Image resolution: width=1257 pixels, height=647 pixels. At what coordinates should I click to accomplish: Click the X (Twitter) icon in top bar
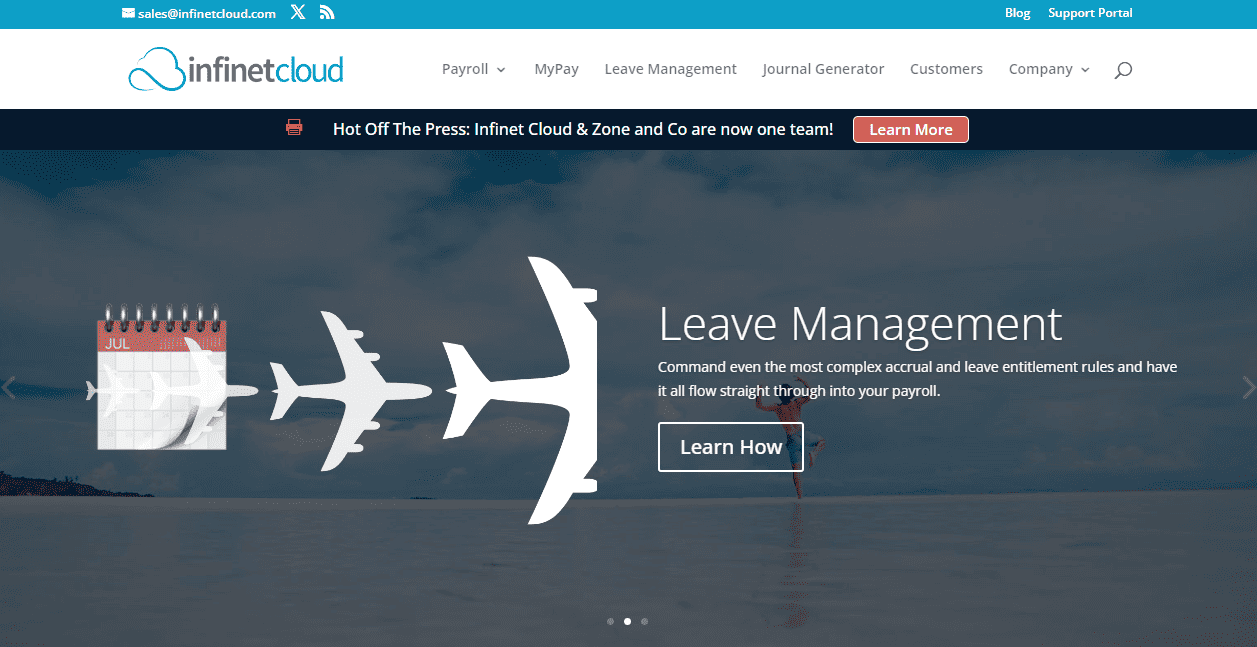[x=298, y=13]
